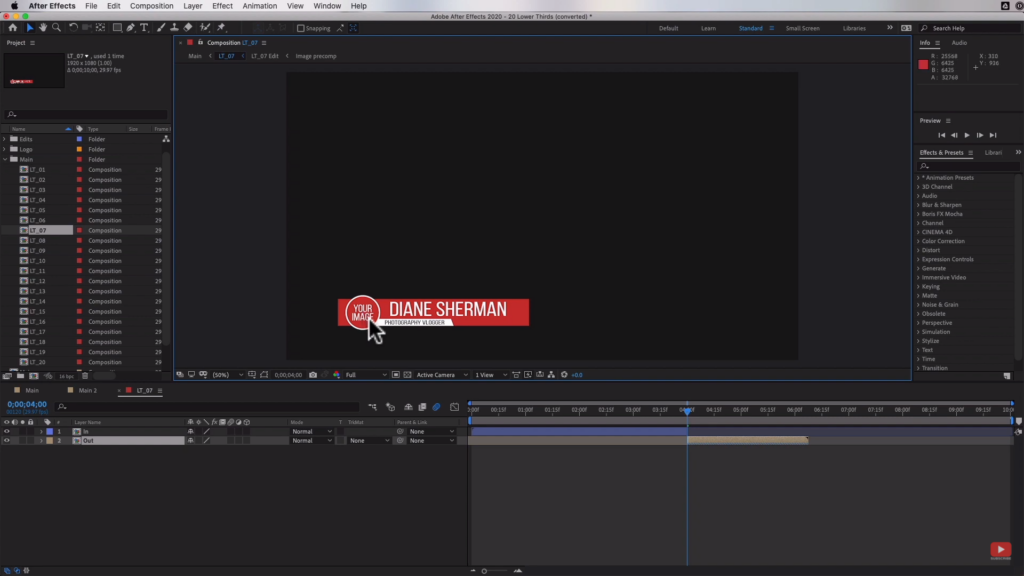This screenshot has height=576, width=1024.
Task: Click the Home icon in toolbar
Action: pos(12,27)
